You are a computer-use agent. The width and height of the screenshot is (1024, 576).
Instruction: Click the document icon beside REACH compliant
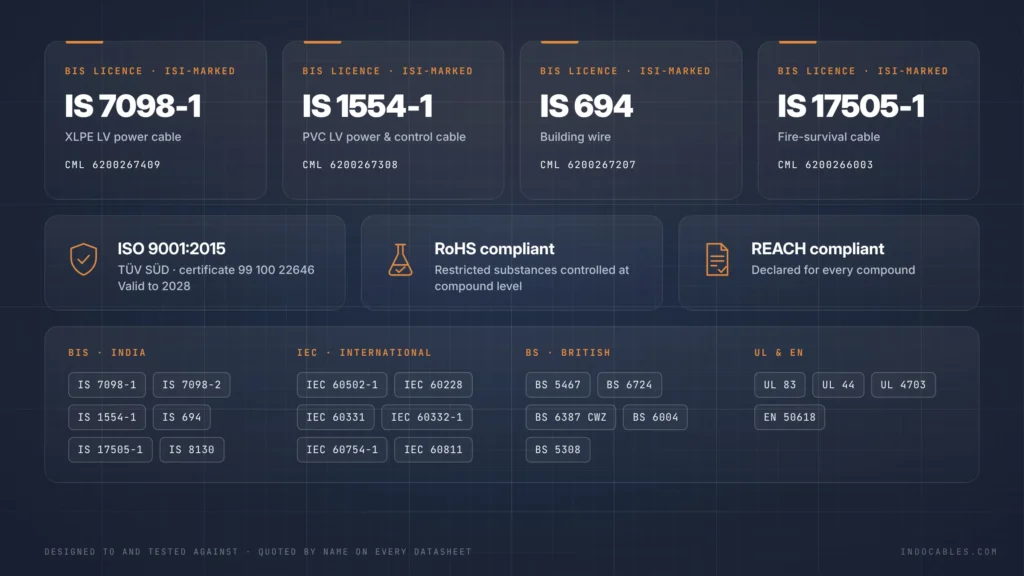coord(717,259)
